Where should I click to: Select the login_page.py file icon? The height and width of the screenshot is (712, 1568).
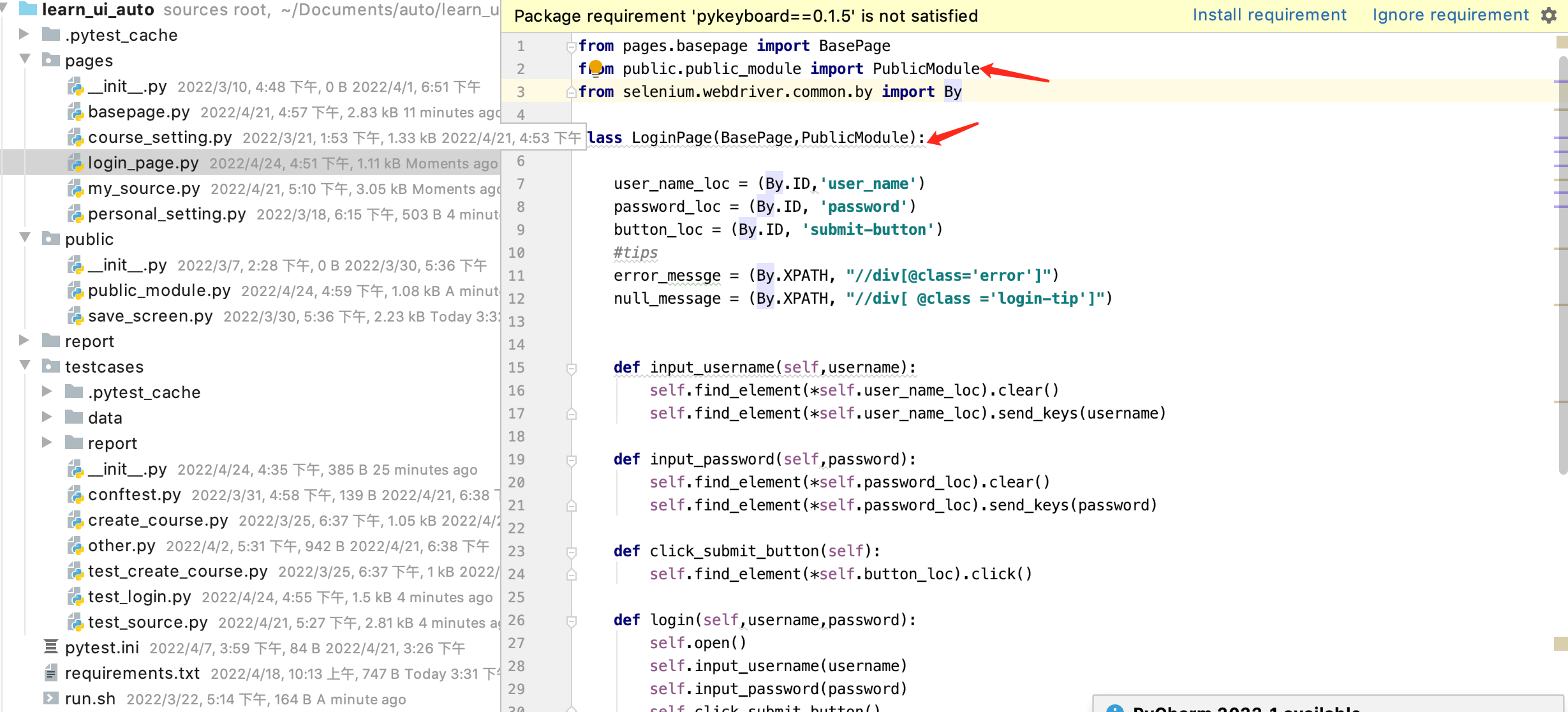[75, 163]
